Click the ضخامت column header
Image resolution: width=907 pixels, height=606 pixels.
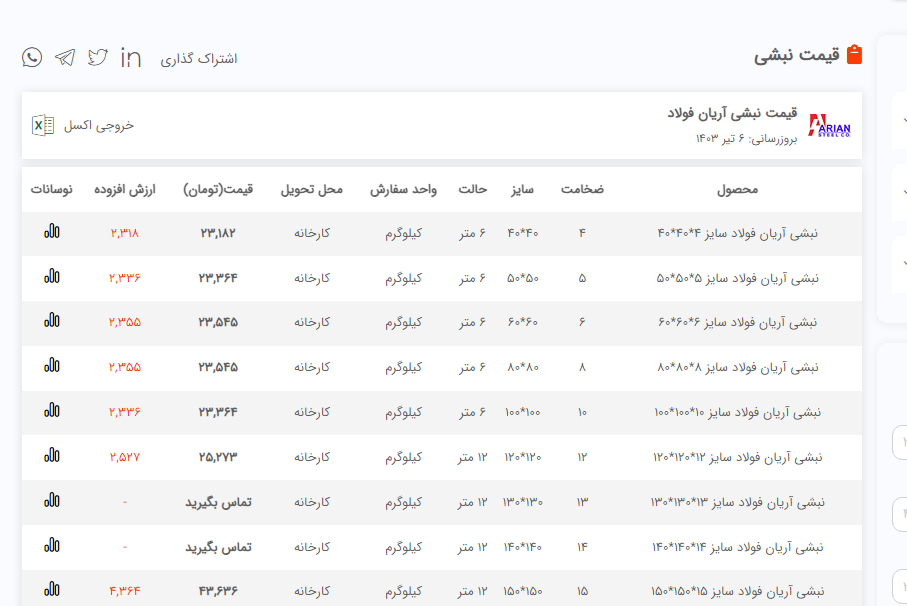coord(582,189)
